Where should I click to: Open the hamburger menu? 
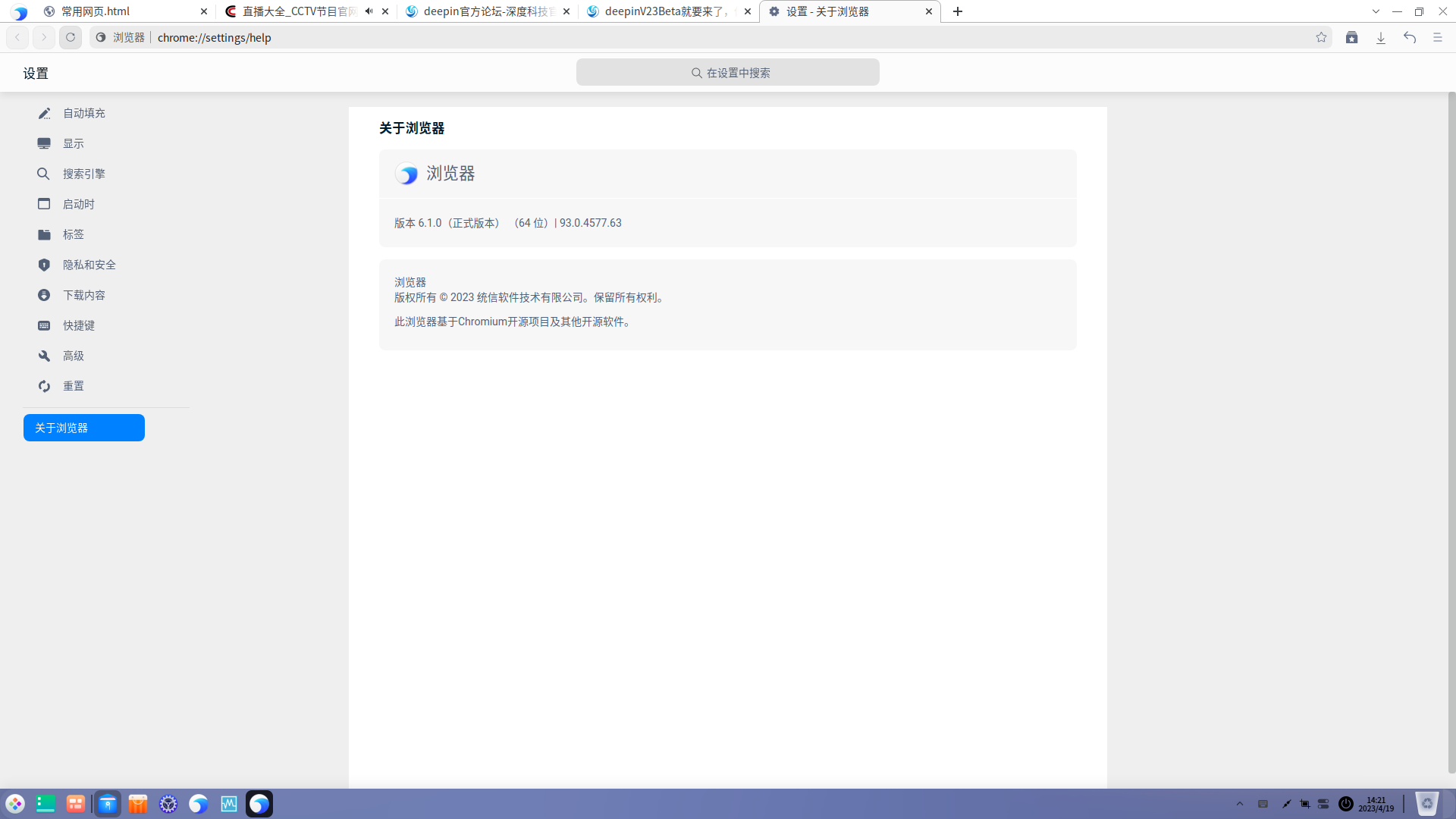(x=1439, y=37)
